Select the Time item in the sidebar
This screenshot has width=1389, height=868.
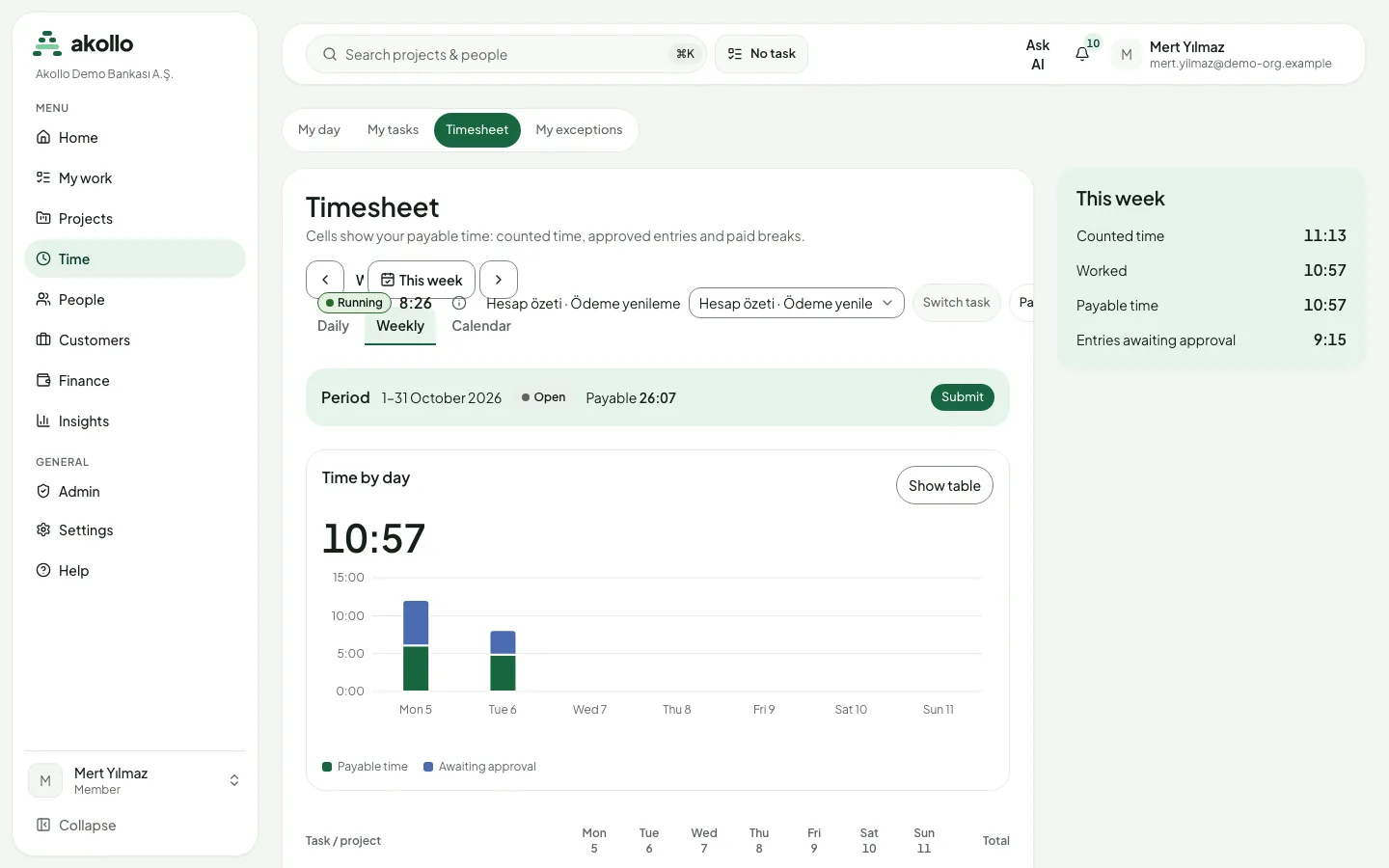click(x=135, y=259)
